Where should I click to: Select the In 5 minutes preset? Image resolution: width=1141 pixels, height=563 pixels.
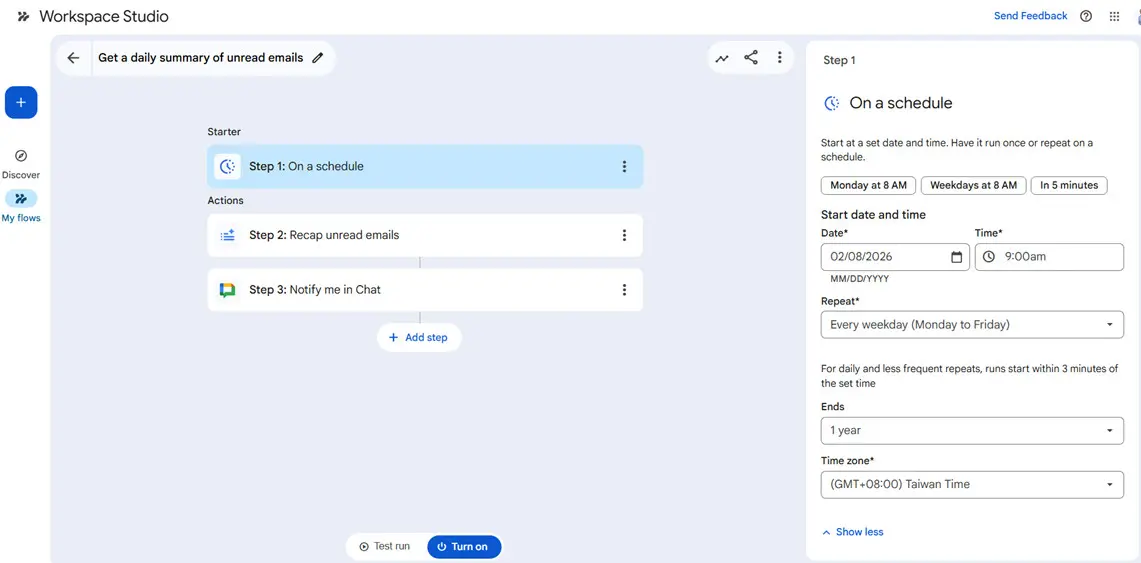[x=1069, y=185]
